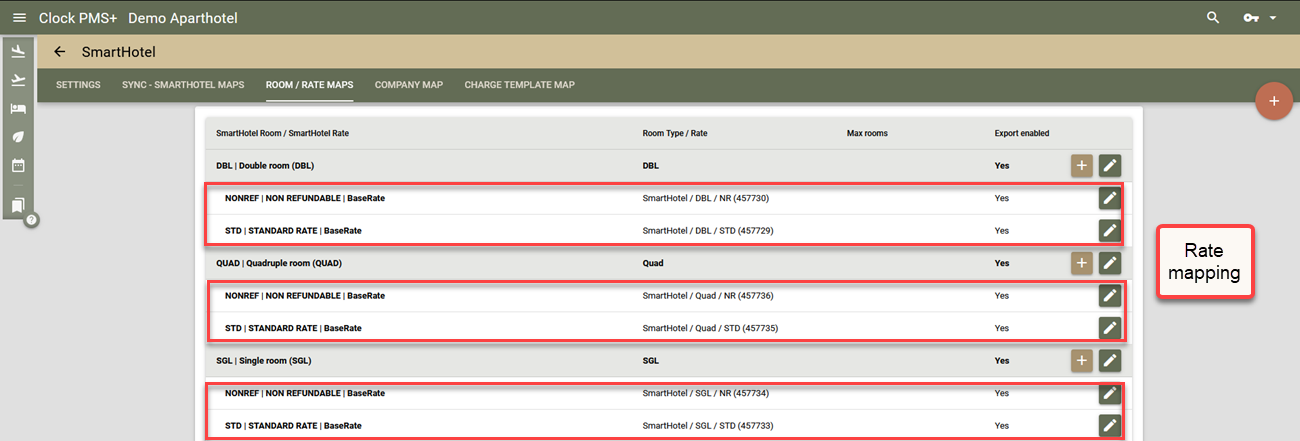Go back with arrow beside SmartHotel

[x=60, y=52]
